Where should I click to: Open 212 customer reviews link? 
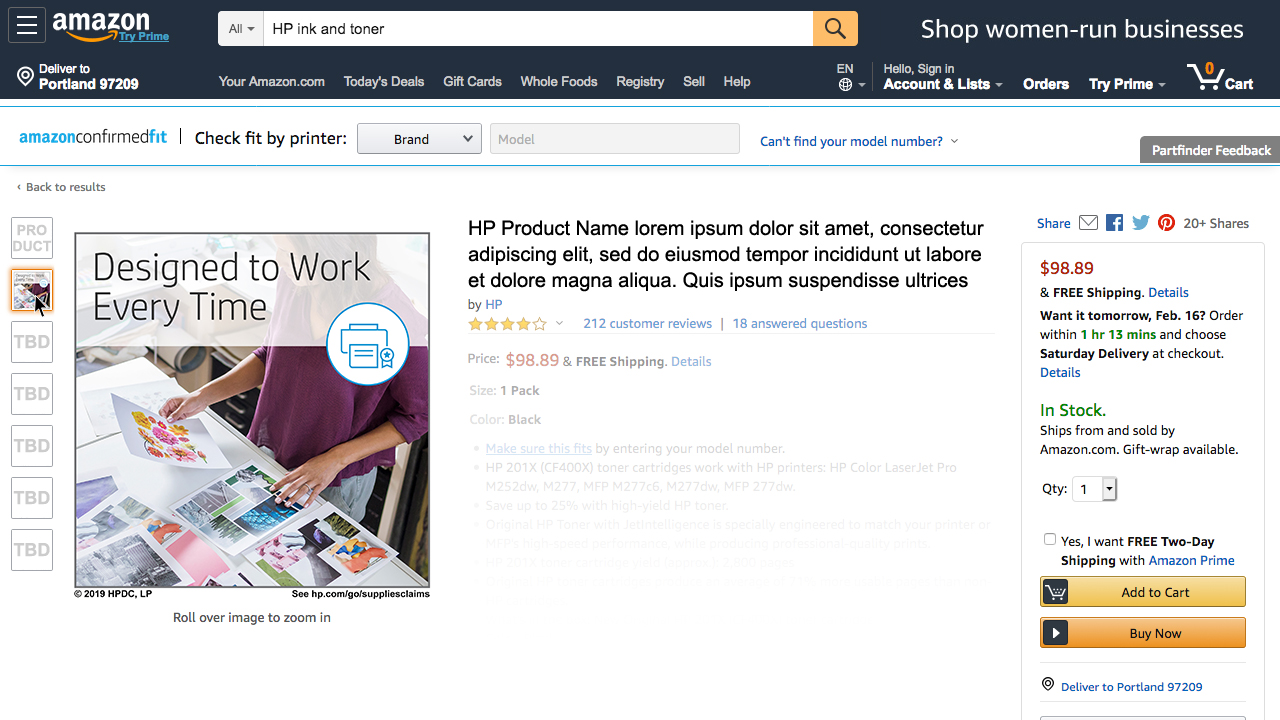click(647, 324)
